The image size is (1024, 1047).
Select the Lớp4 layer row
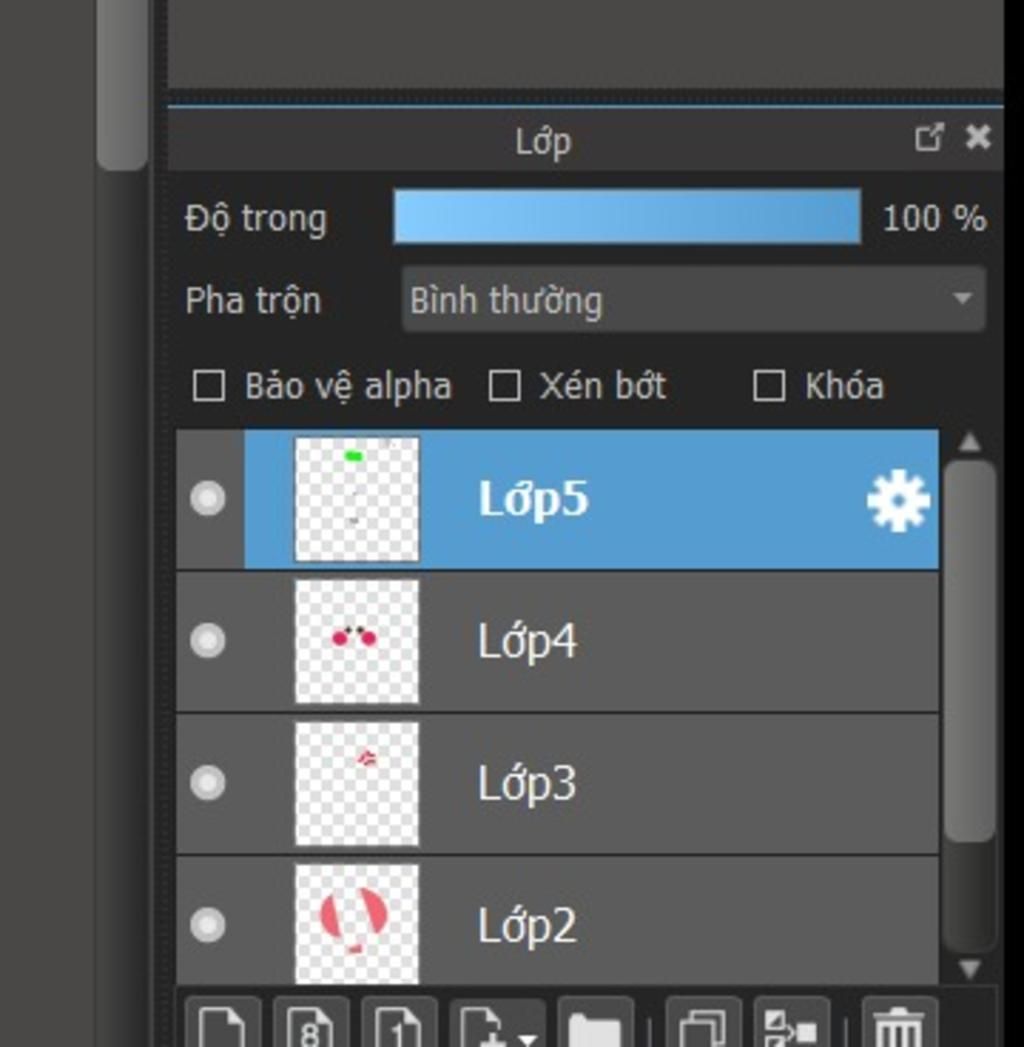tap(557, 642)
